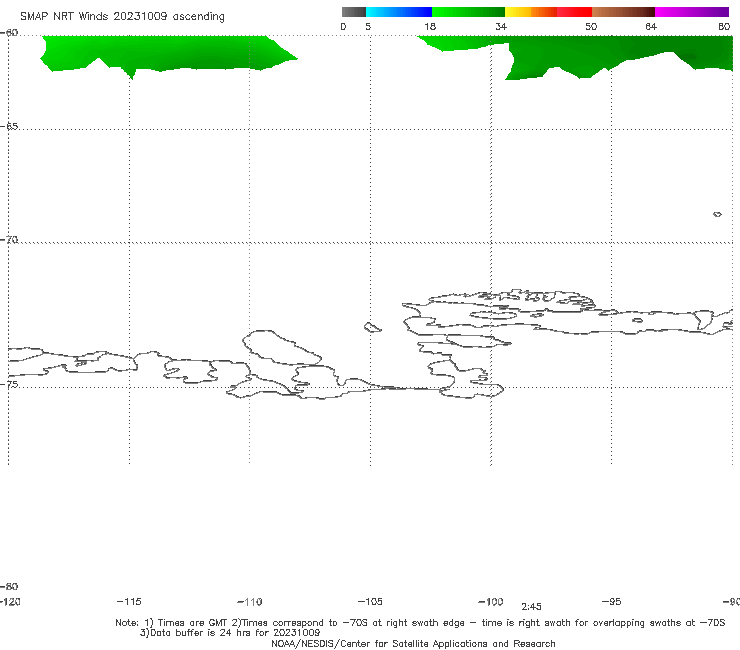Click the left green wind swath
Viewport: 740px width, 650px height.
tap(160, 53)
